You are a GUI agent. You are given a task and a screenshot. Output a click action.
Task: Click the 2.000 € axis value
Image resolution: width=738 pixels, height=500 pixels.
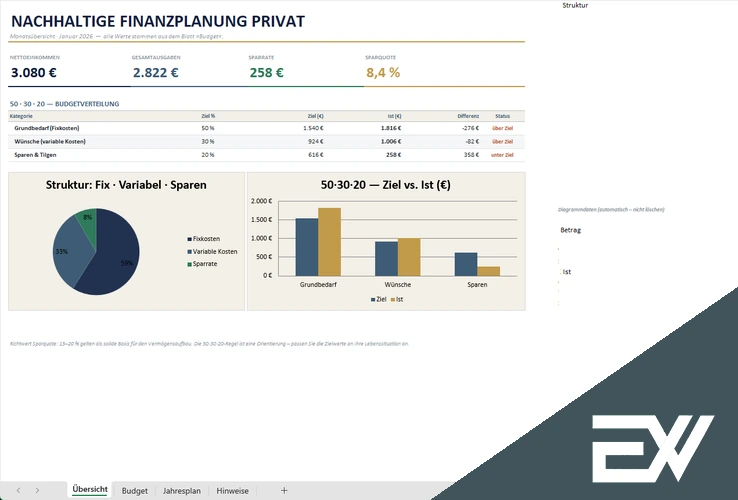tap(262, 201)
